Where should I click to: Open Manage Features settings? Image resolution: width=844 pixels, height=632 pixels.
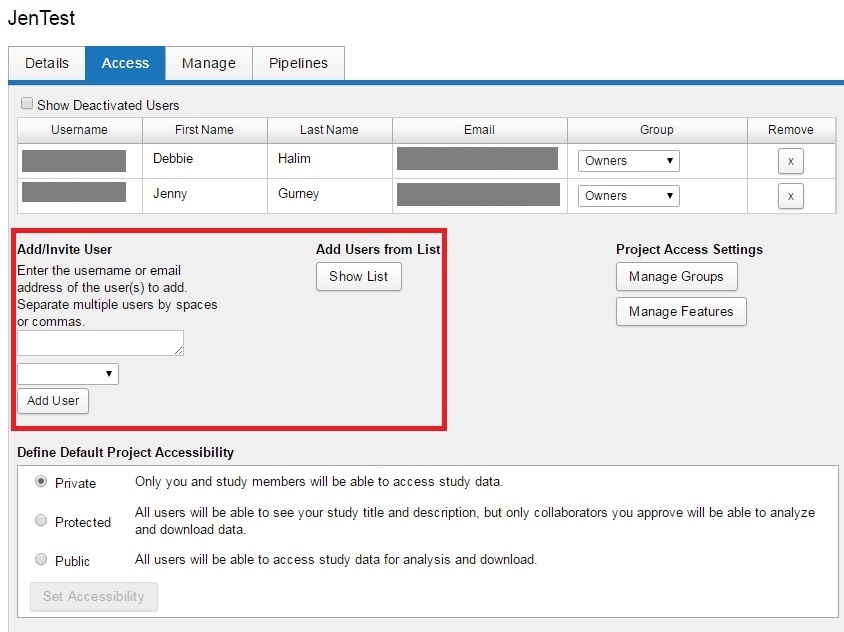(681, 312)
